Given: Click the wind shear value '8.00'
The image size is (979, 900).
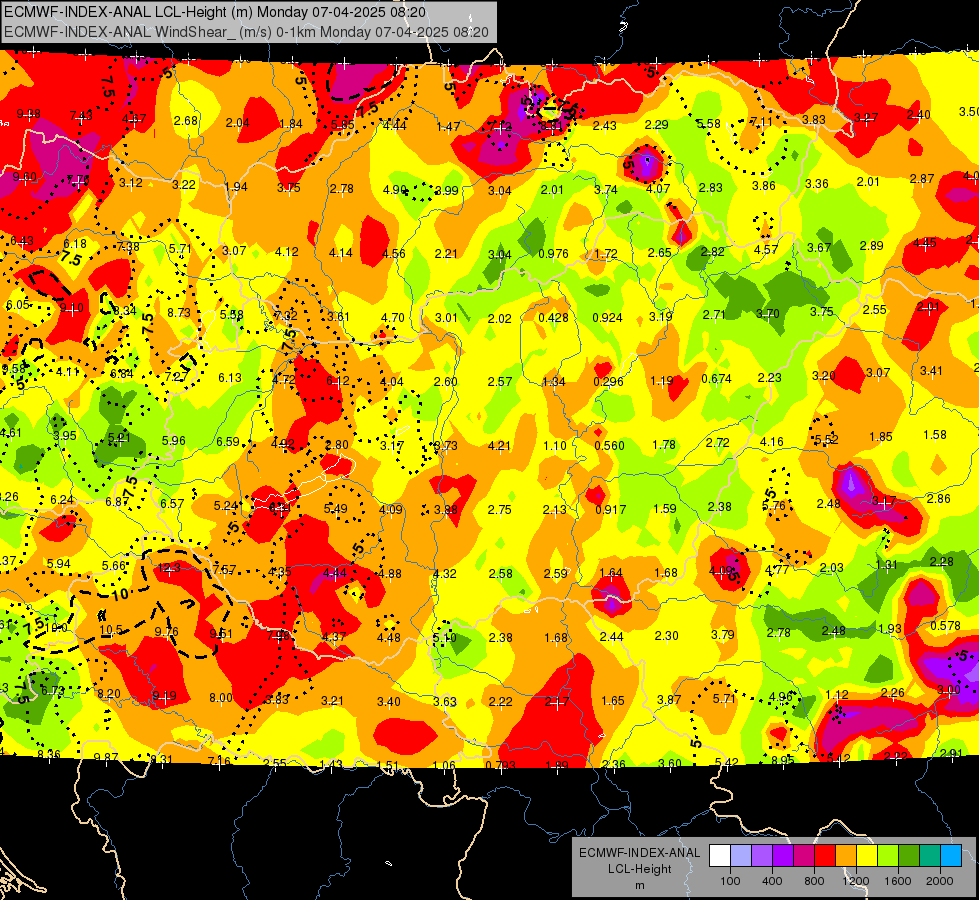Looking at the screenshot, I should pos(220,698).
